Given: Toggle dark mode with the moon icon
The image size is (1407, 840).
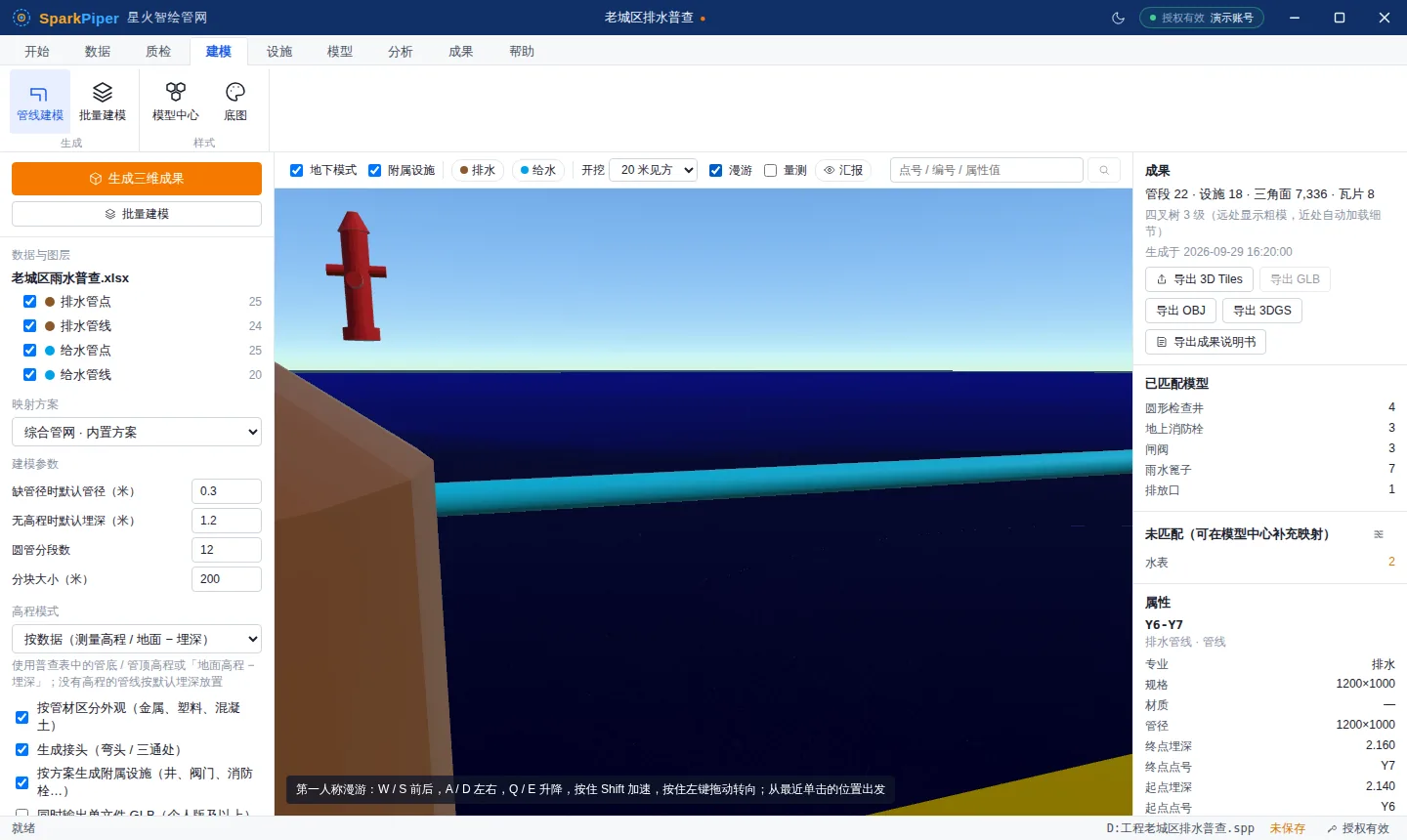Looking at the screenshot, I should pyautogui.click(x=1119, y=18).
